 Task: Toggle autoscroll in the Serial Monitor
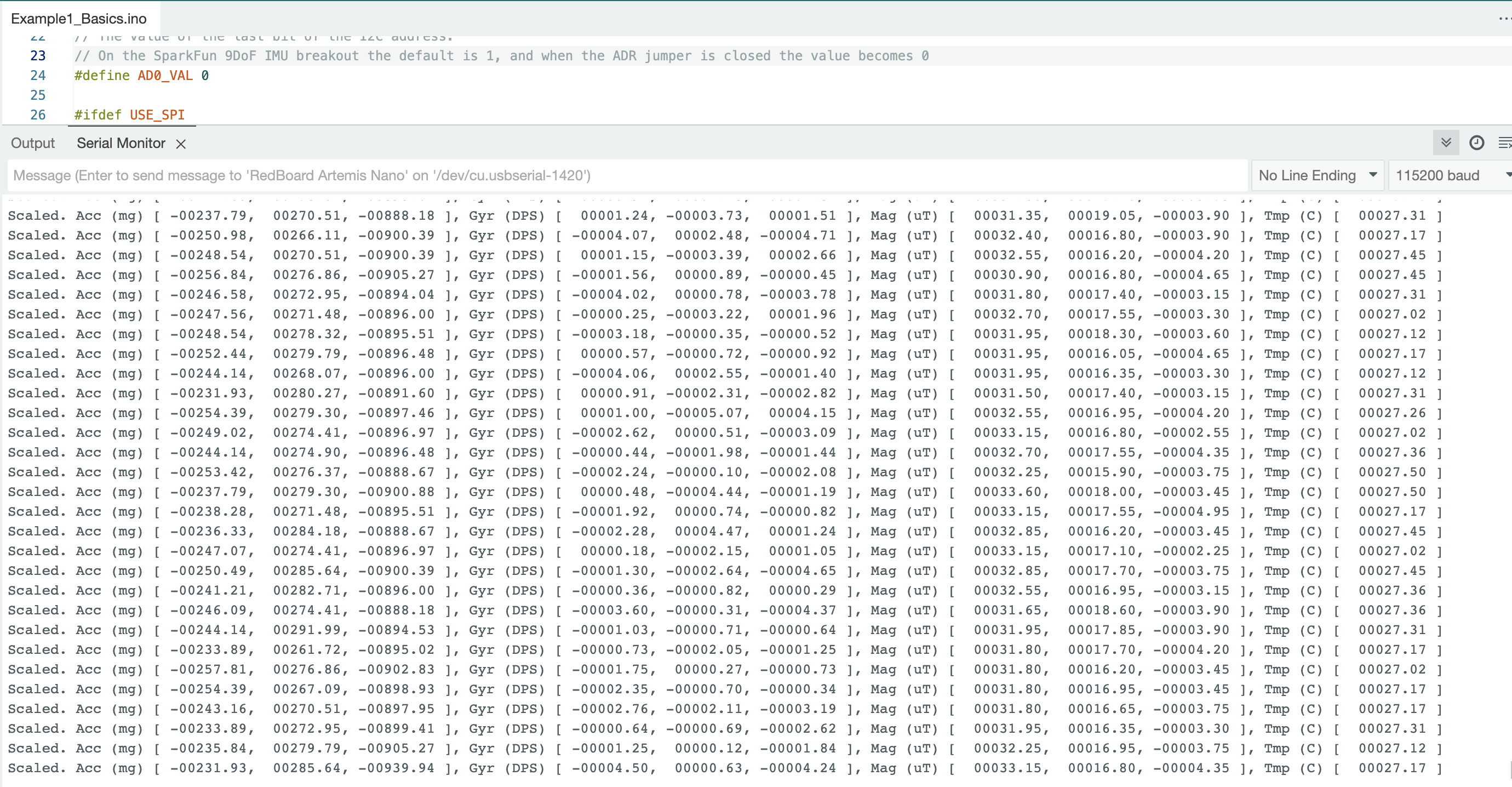(1446, 142)
